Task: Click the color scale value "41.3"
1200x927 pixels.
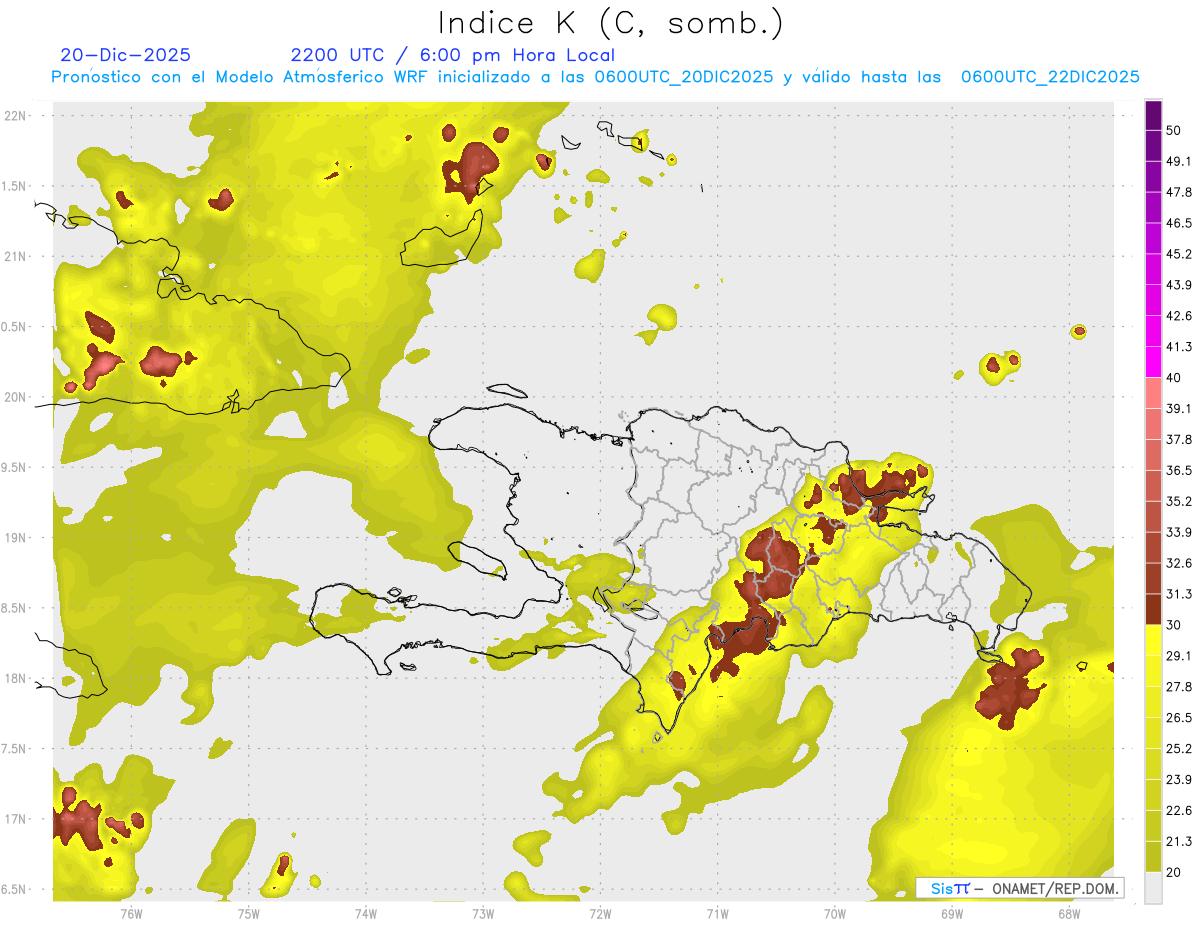Action: [x=1179, y=347]
